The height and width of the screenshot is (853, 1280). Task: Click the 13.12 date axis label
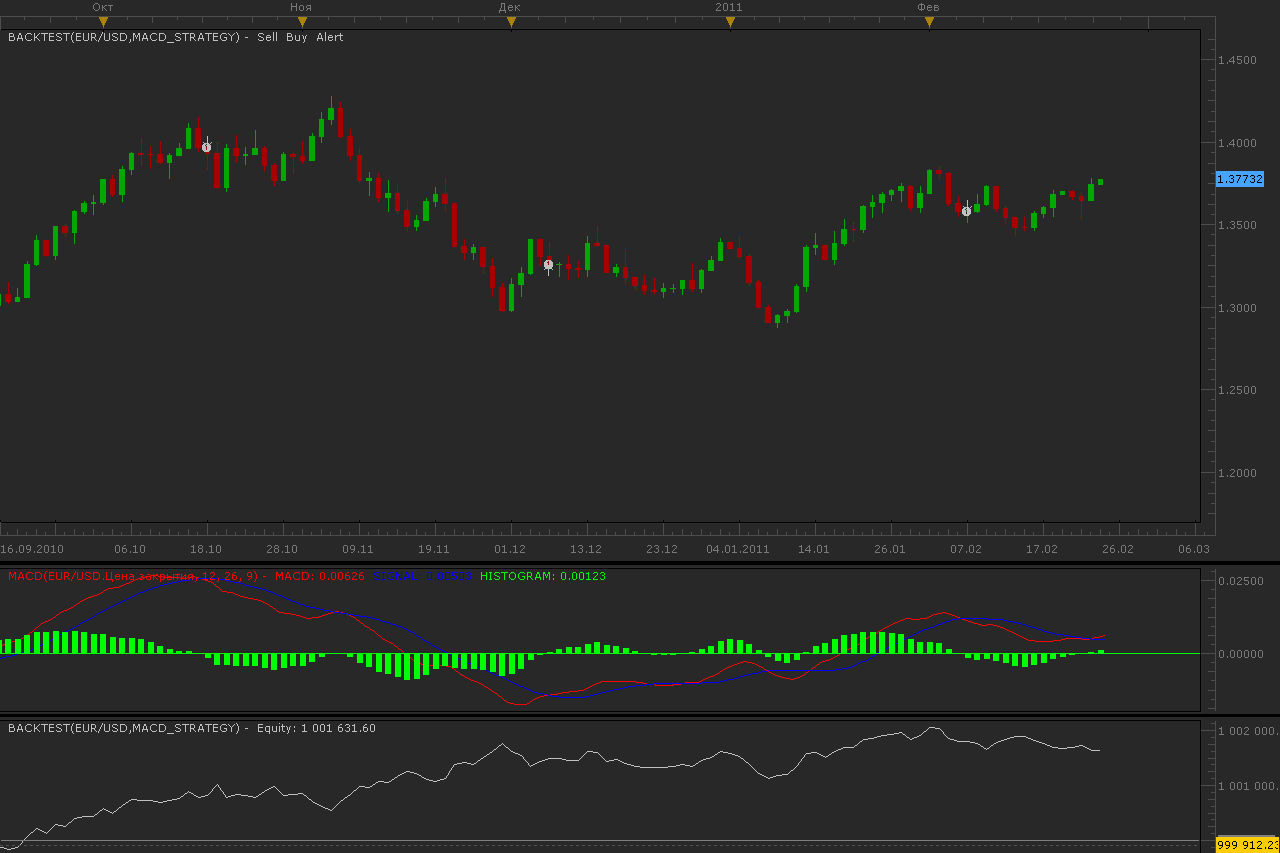(586, 549)
